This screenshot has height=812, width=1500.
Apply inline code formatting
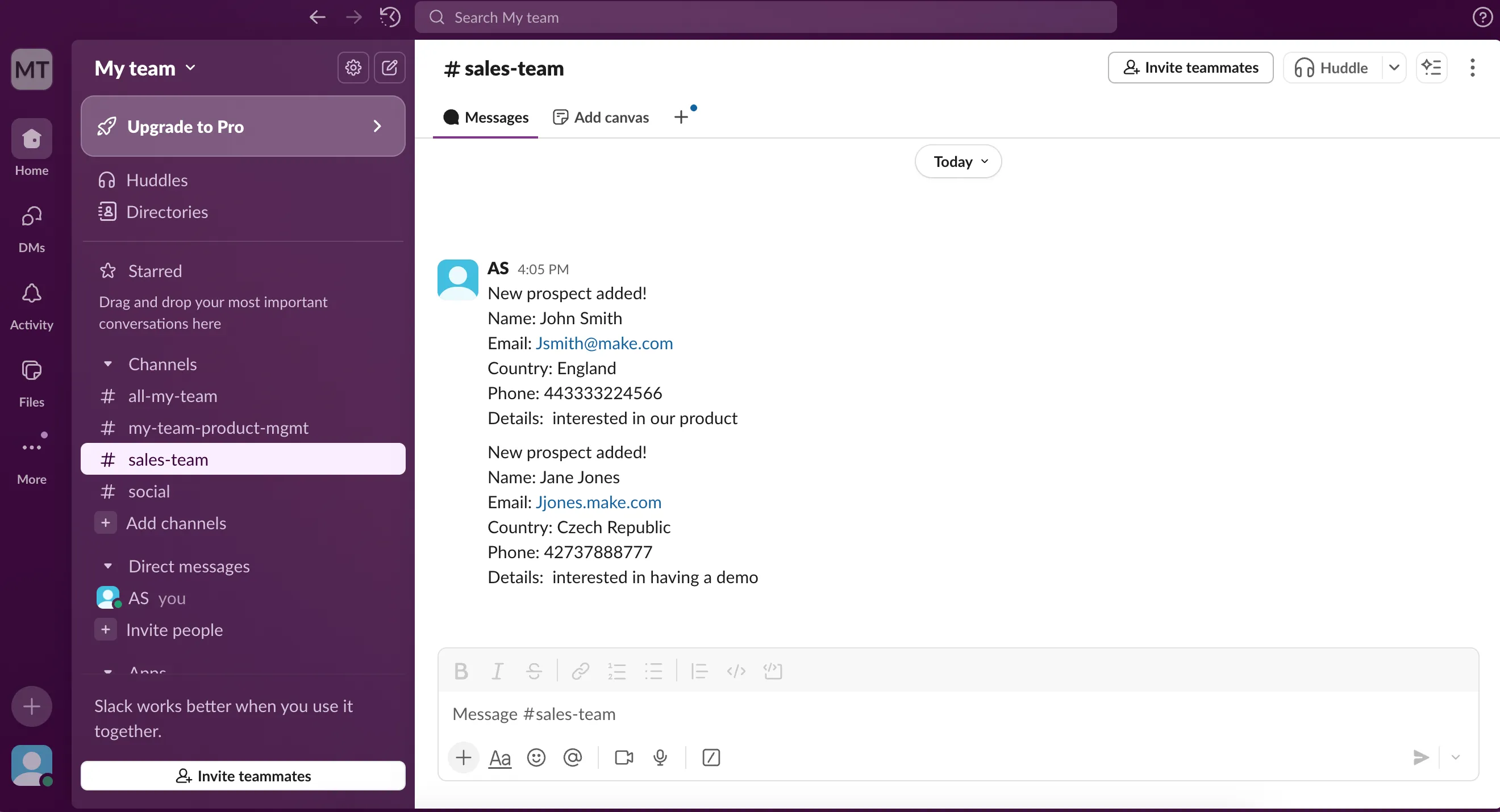736,671
